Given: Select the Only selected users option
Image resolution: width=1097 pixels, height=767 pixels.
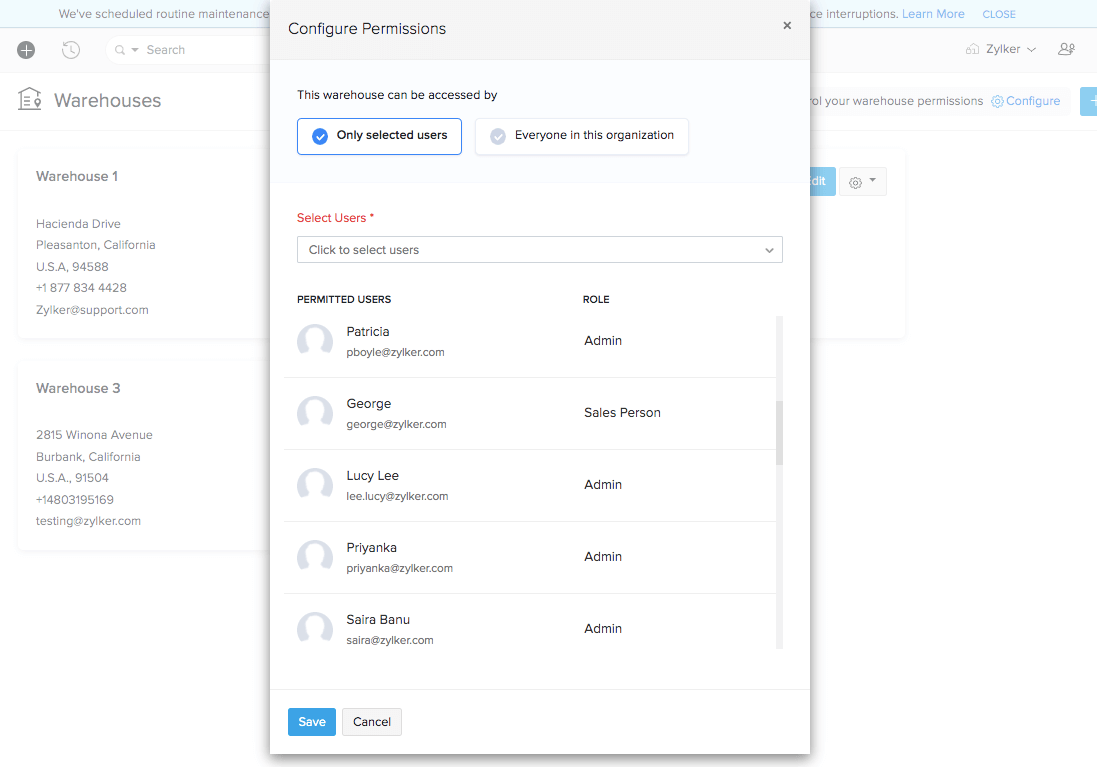Looking at the screenshot, I should [x=378, y=136].
